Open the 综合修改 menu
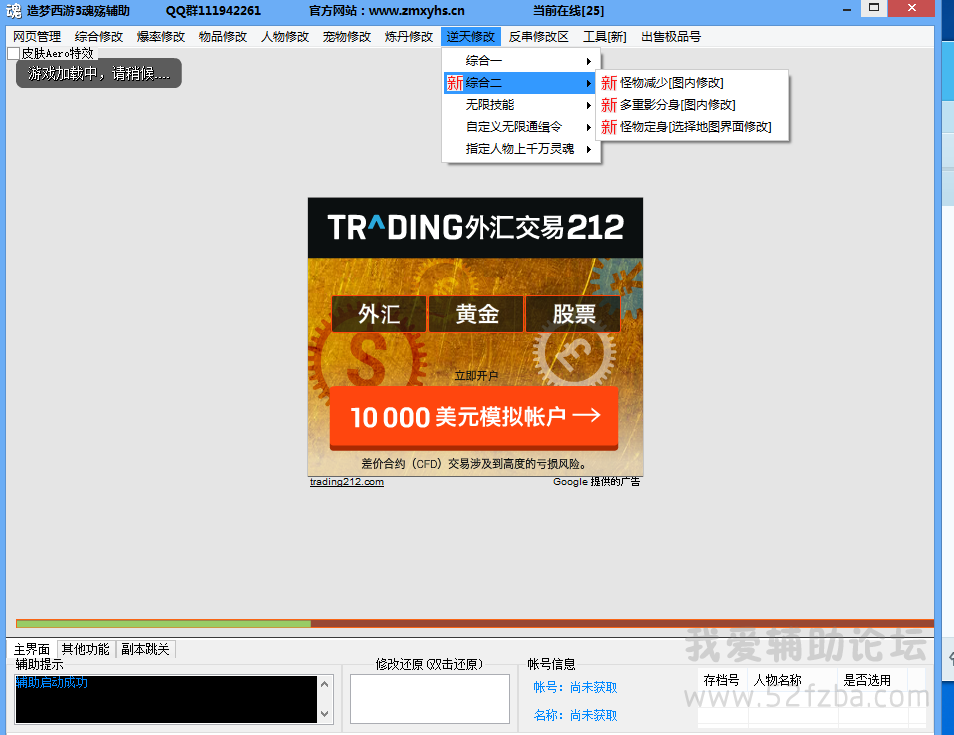954x735 pixels. click(99, 37)
